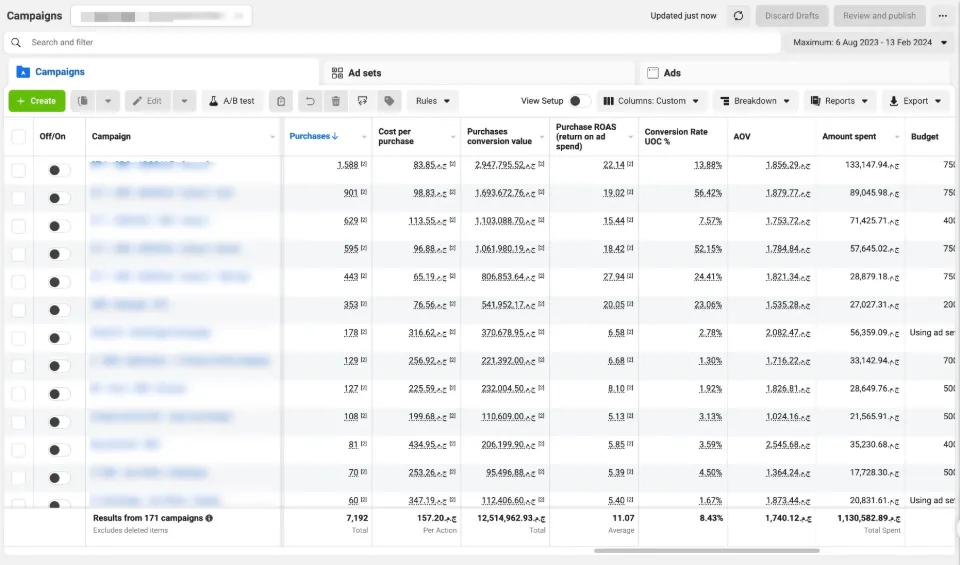Tick the checkbox for the 595 purchases row
Screen dimensions: 960x565
pyautogui.click(x=18, y=254)
